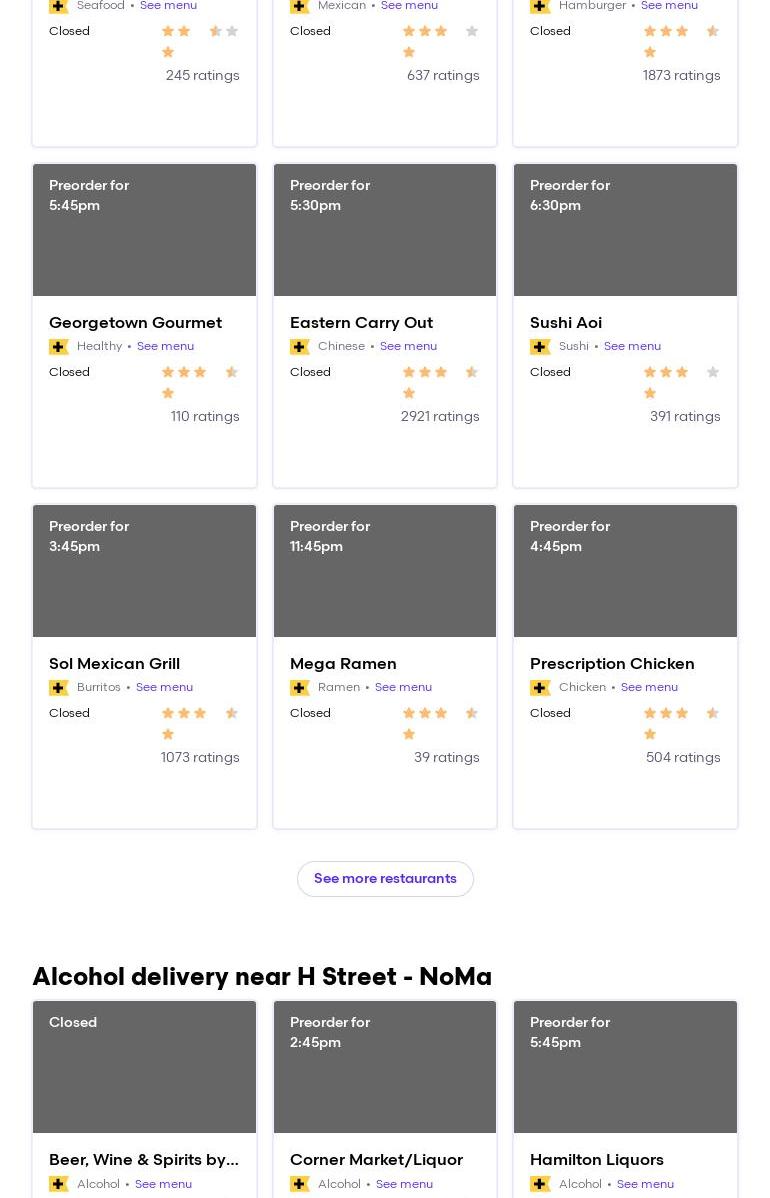The width and height of the screenshot is (770, 1198).
Task: Select the Eastern Carry Out preorder 5:30pm image
Action: pos(385,230)
